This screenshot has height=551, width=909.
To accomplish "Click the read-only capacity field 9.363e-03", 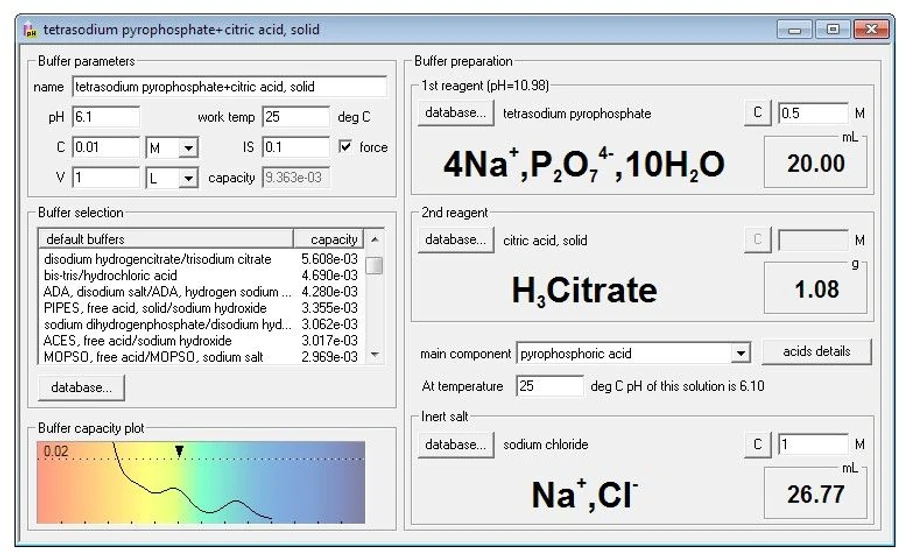I will coord(296,177).
